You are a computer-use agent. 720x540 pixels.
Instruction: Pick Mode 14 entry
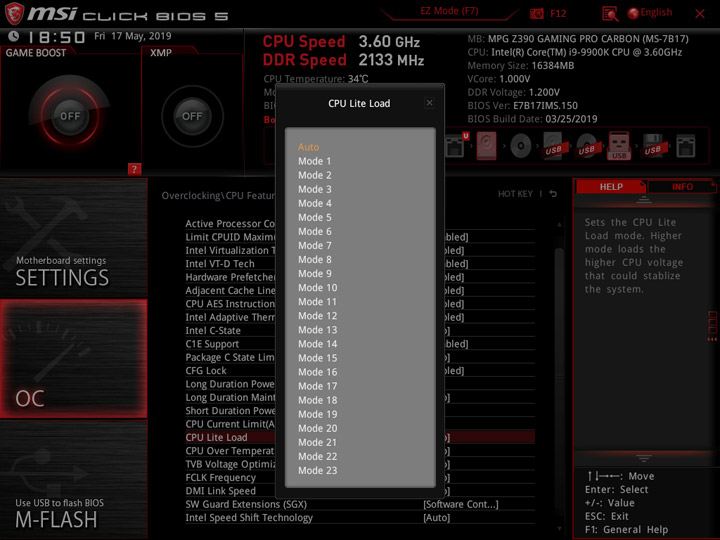(x=317, y=344)
